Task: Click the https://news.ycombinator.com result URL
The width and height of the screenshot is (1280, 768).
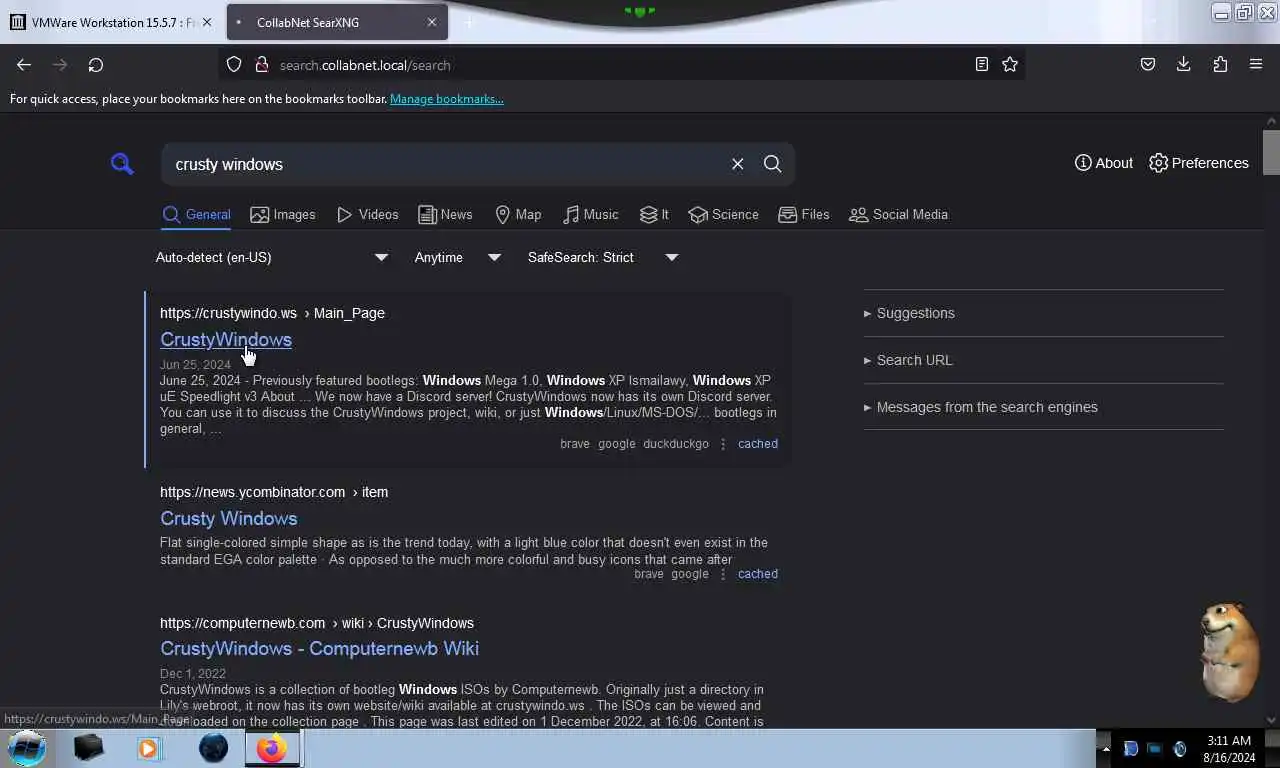Action: click(x=274, y=492)
